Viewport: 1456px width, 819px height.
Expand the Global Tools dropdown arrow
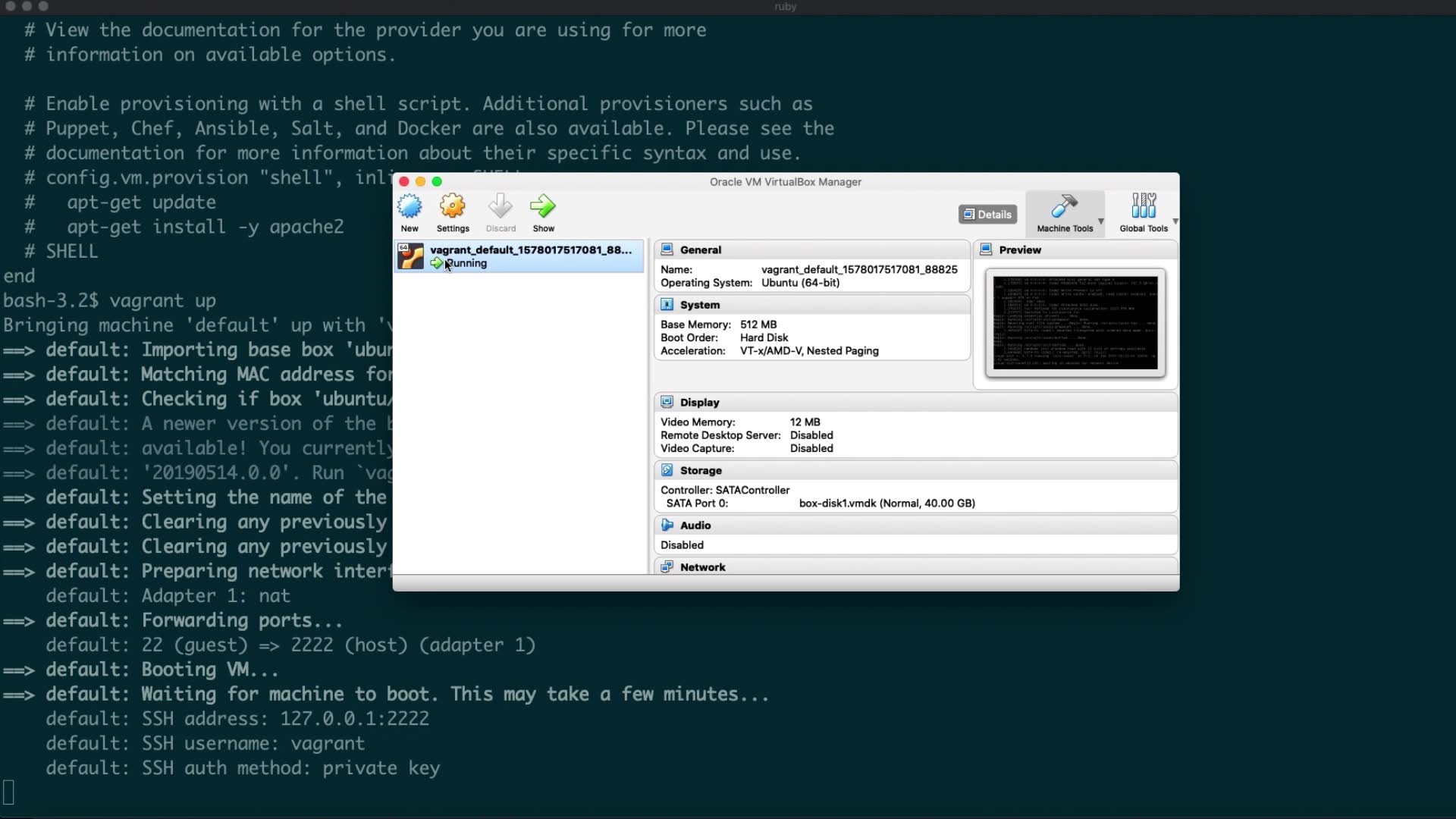[1175, 221]
